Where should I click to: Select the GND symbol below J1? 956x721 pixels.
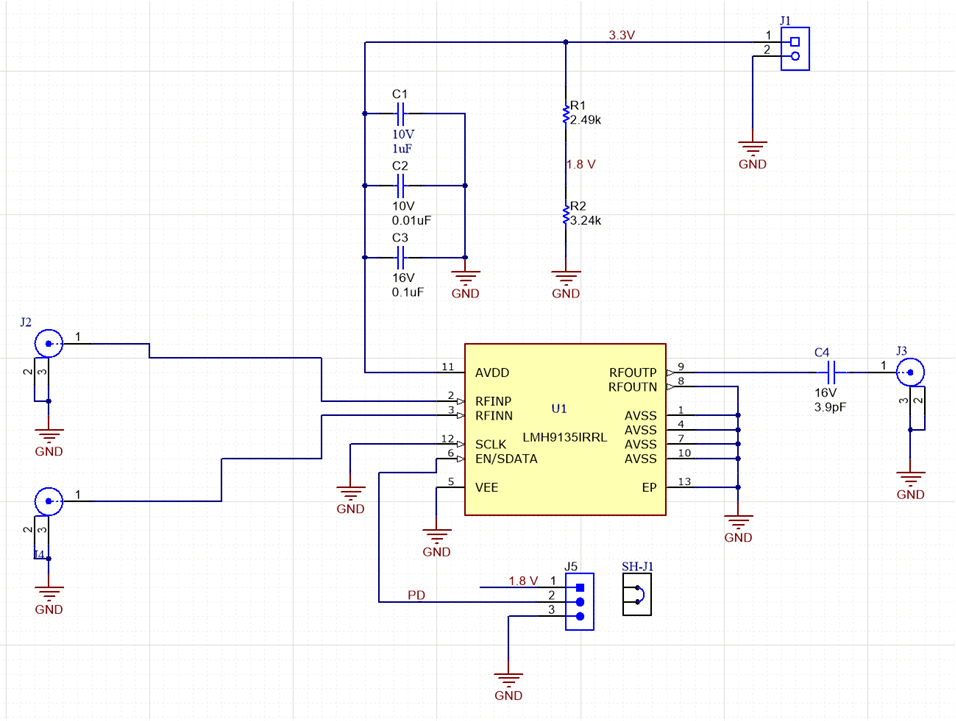(x=752, y=146)
